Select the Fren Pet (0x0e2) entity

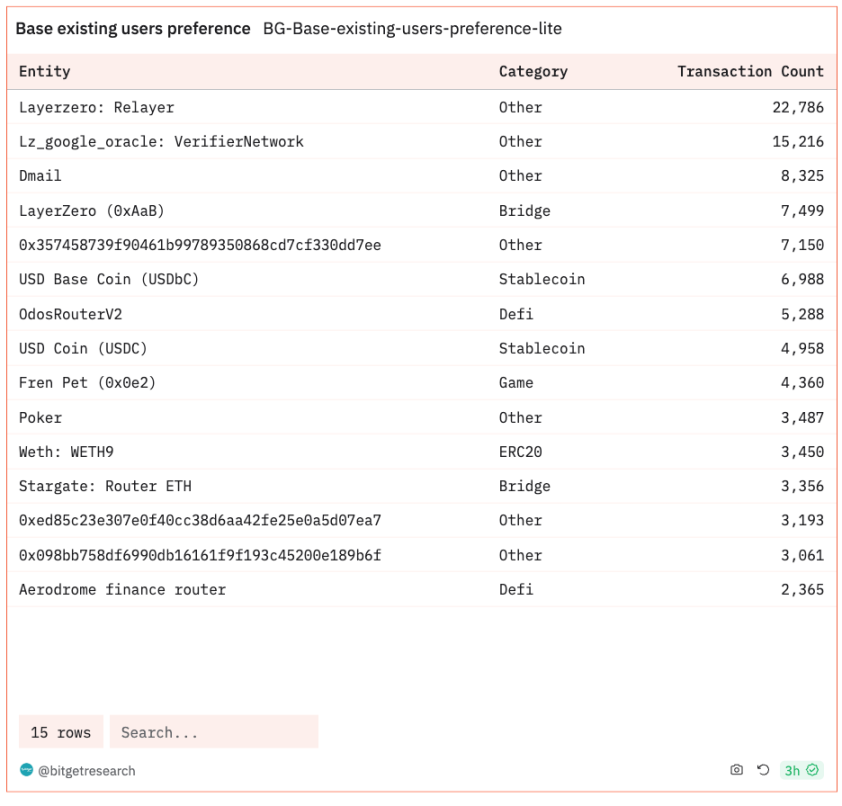click(x=88, y=383)
